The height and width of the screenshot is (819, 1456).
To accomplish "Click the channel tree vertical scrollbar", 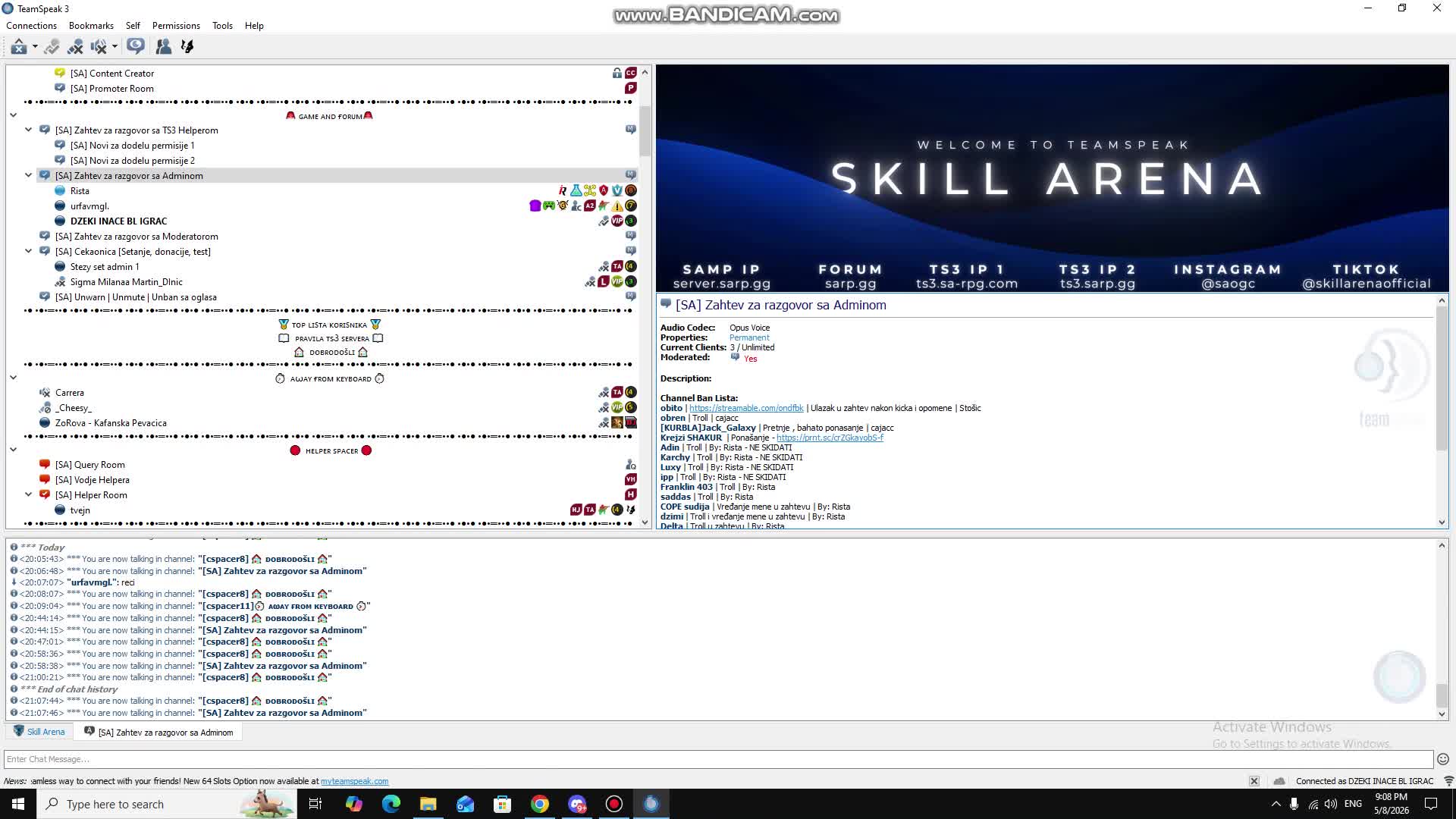I will [x=645, y=130].
